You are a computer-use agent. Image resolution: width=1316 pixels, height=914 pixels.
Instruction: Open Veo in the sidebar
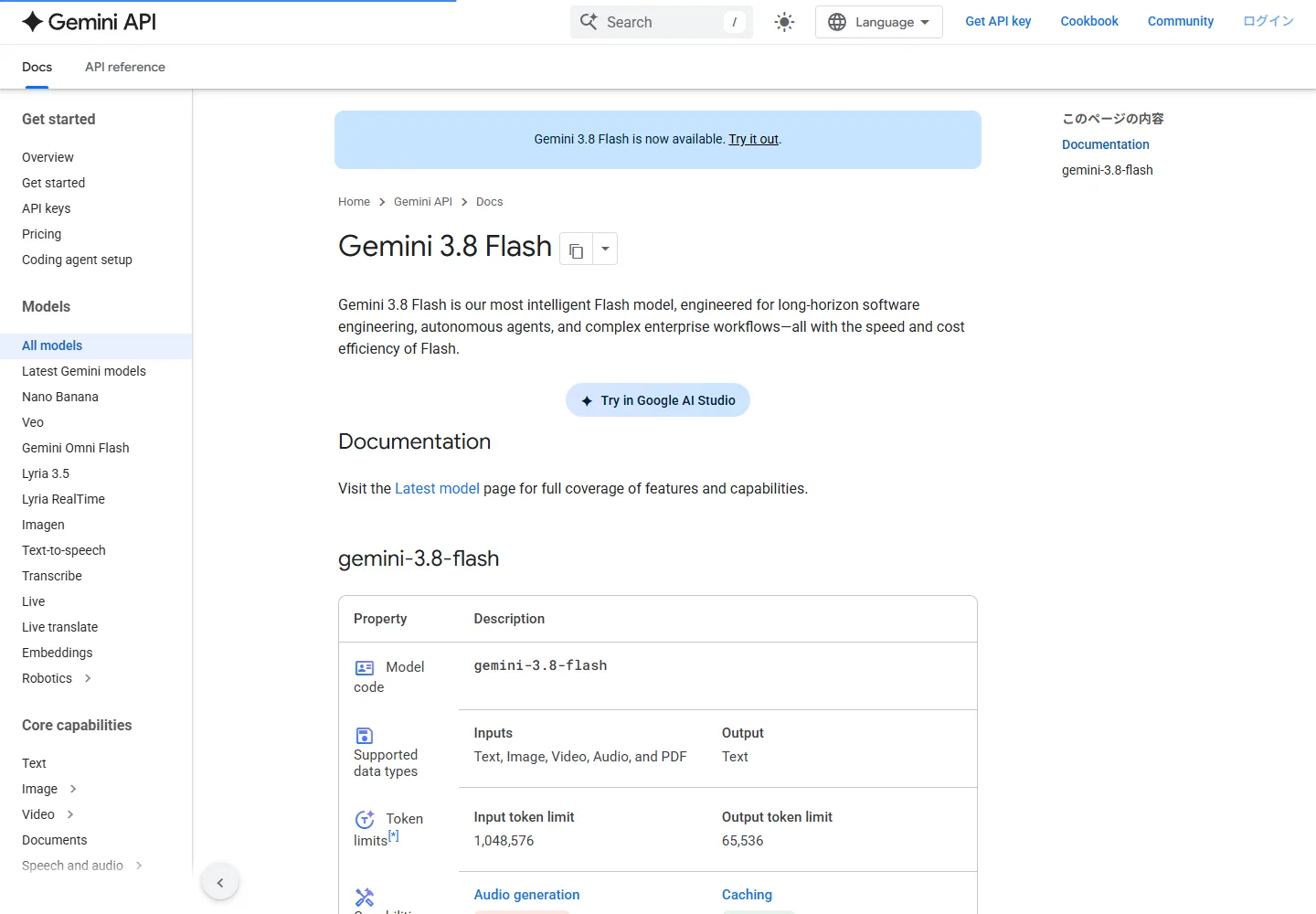33,422
